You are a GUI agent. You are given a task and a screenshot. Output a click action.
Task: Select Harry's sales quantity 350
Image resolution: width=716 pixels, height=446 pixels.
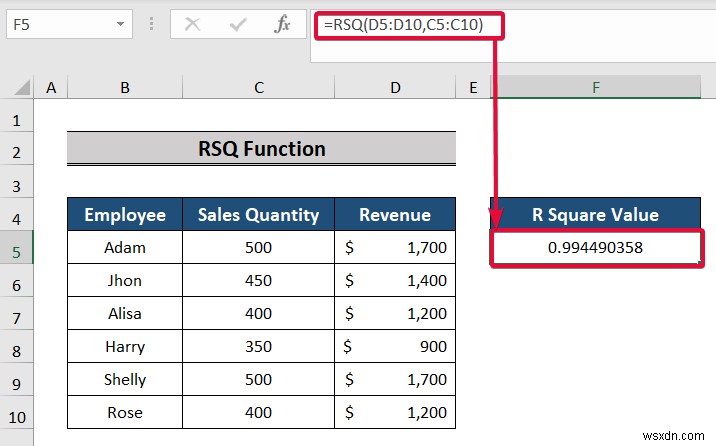point(258,346)
